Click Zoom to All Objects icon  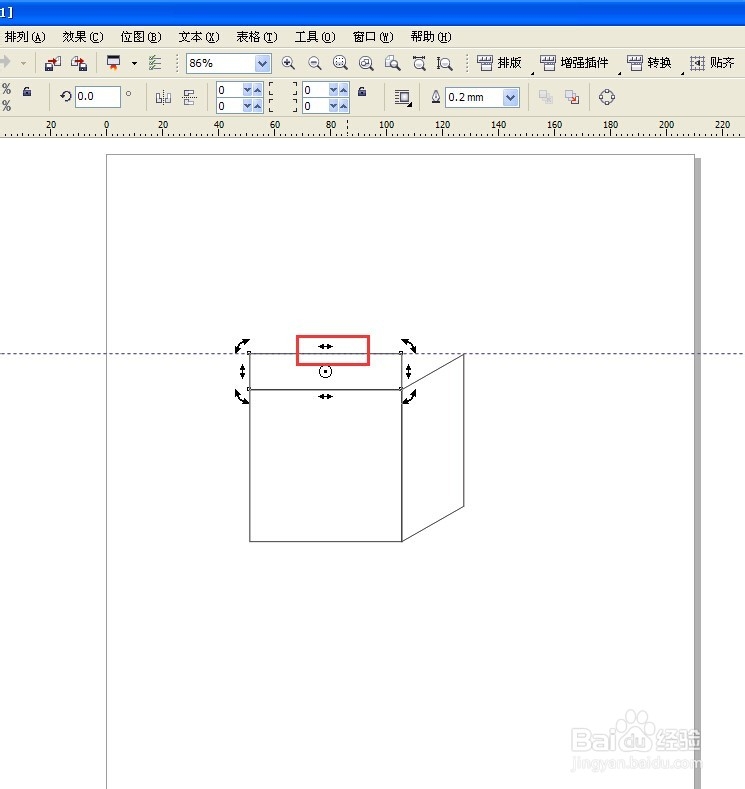(x=366, y=63)
